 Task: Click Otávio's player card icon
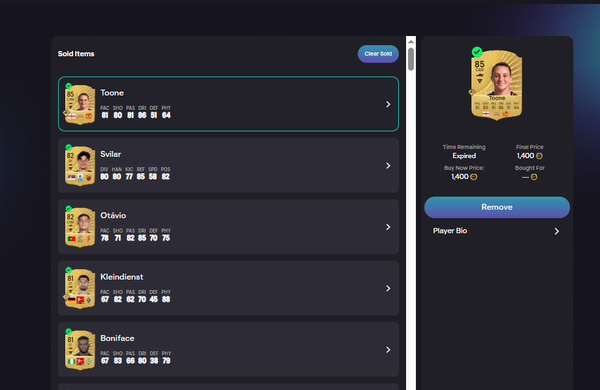pyautogui.click(x=80, y=227)
